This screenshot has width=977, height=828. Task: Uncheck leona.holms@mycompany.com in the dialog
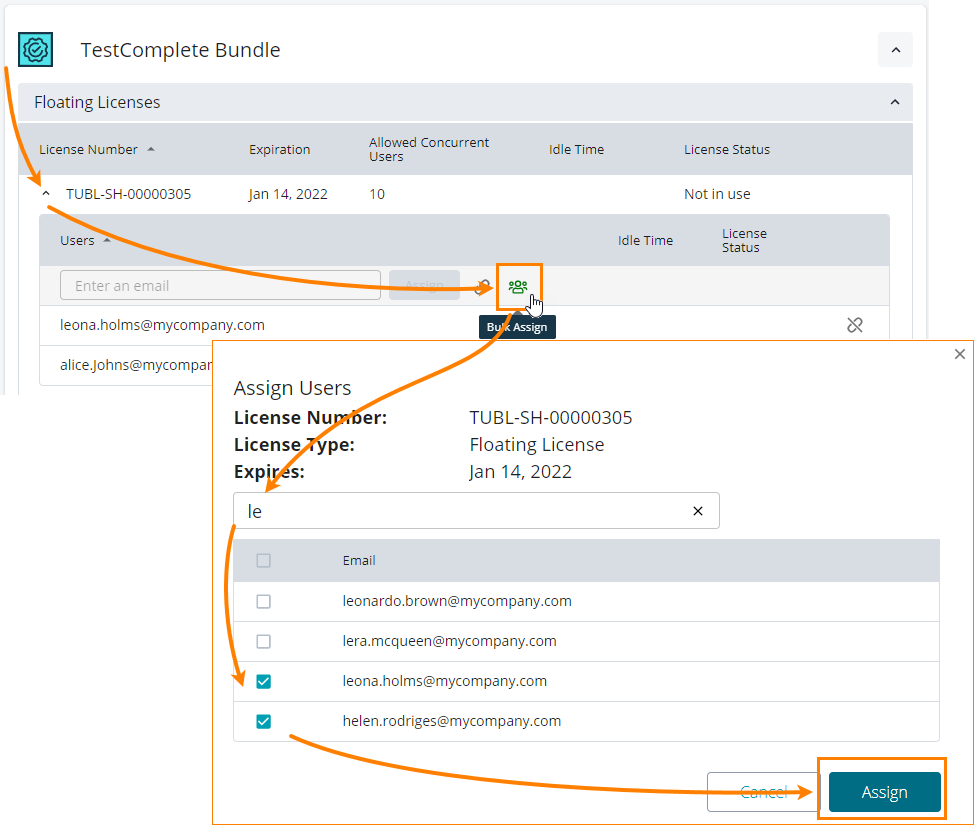[264, 682]
